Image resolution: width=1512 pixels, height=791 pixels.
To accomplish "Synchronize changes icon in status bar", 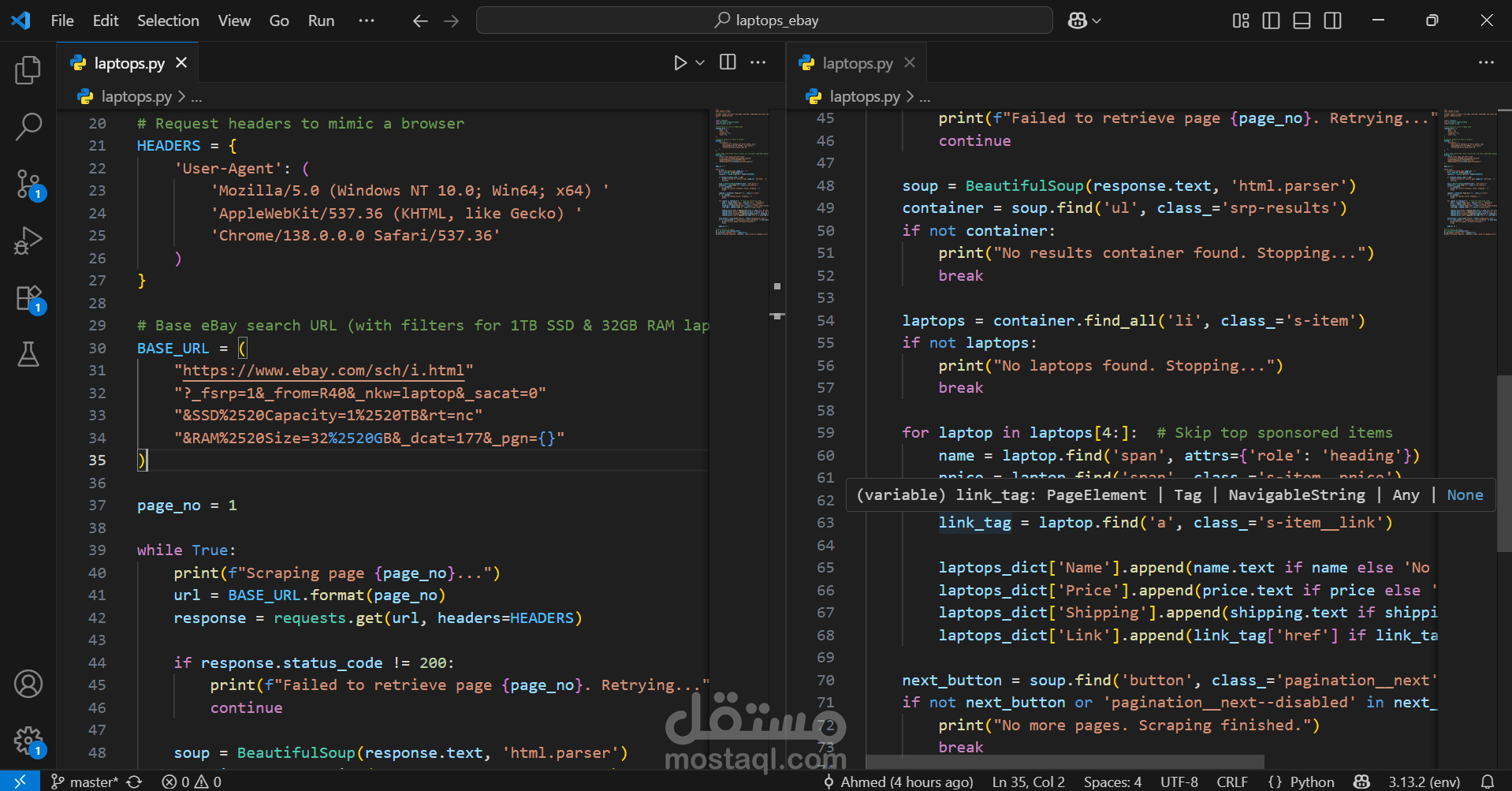I will click(135, 782).
